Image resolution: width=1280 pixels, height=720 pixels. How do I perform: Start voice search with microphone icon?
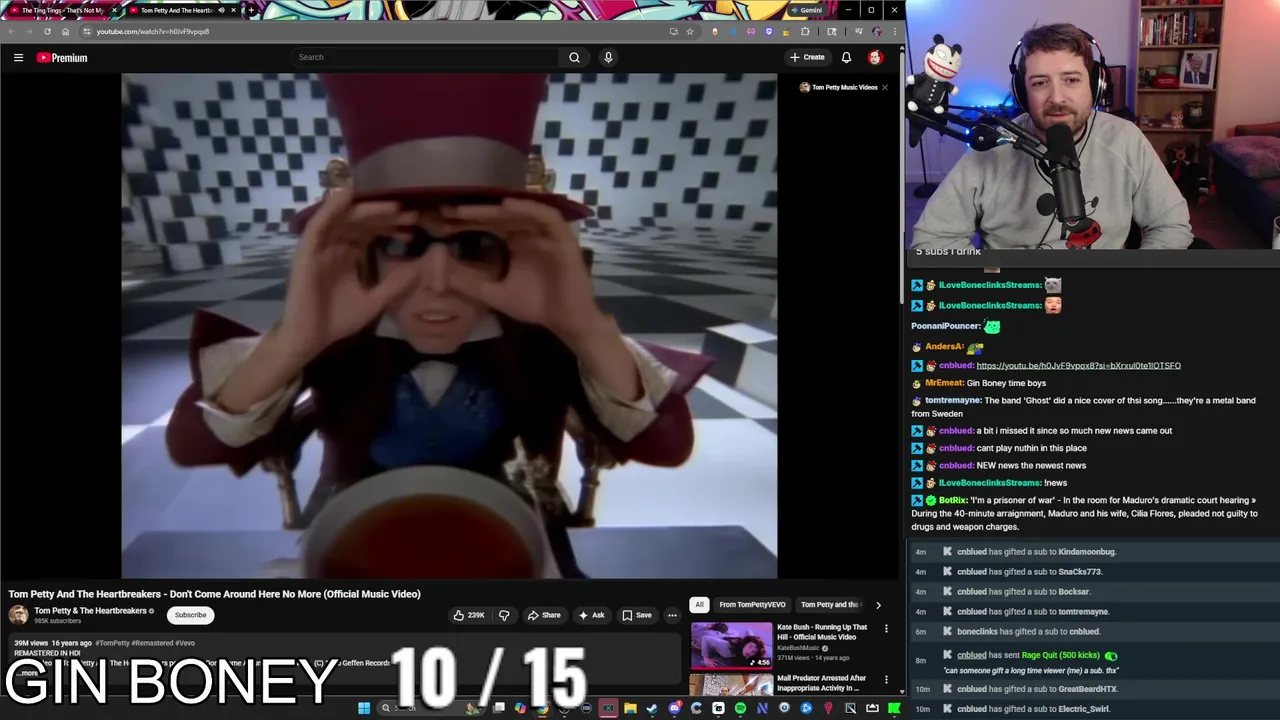point(608,57)
